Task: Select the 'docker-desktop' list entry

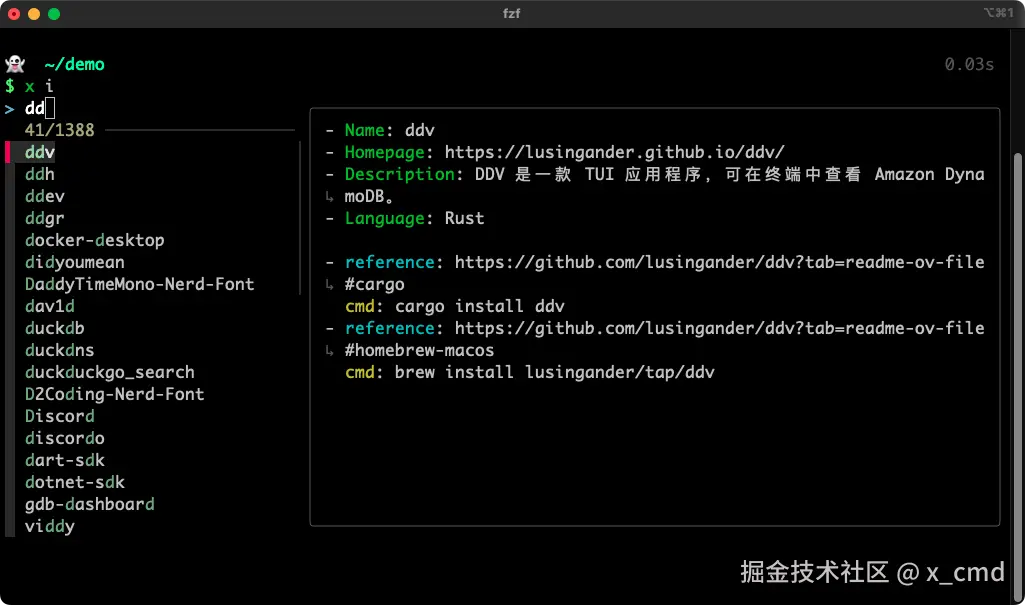Action: 95,240
